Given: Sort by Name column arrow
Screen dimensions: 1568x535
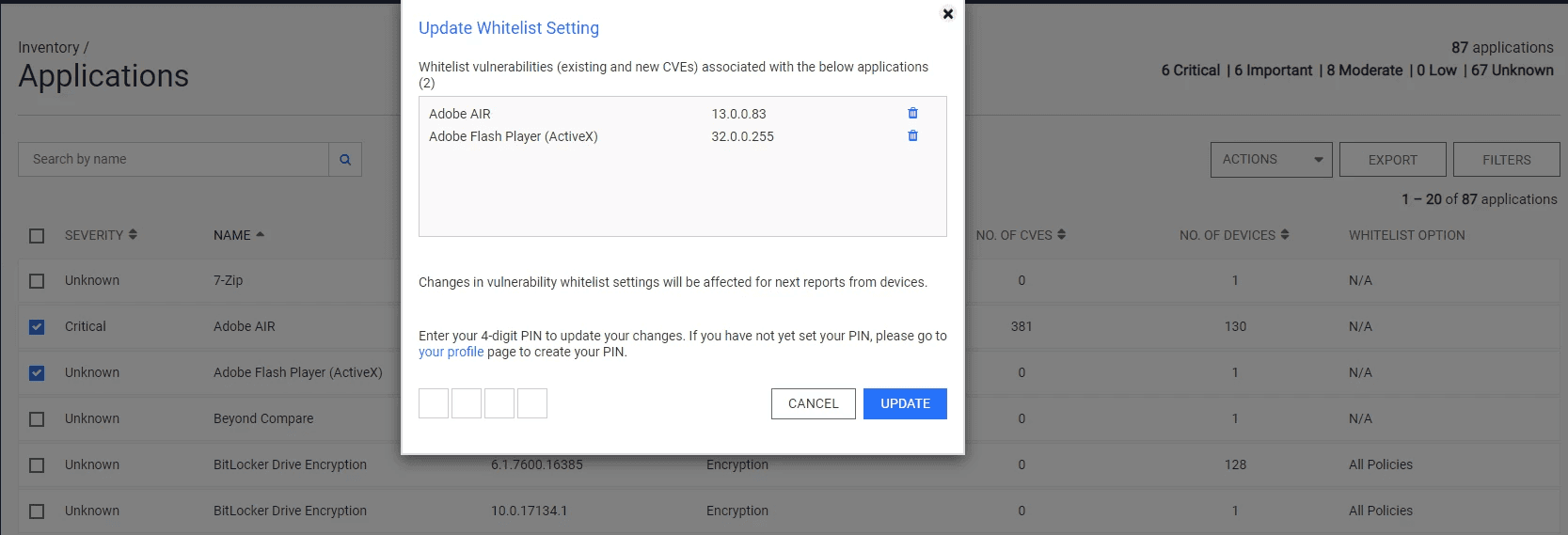Looking at the screenshot, I should (x=261, y=234).
